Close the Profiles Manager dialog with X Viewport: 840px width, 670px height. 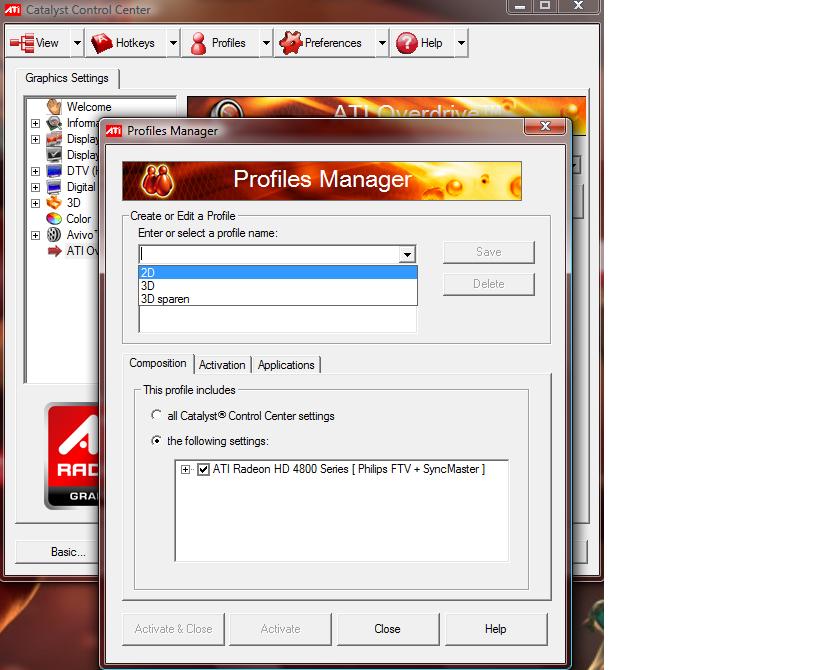pos(545,126)
